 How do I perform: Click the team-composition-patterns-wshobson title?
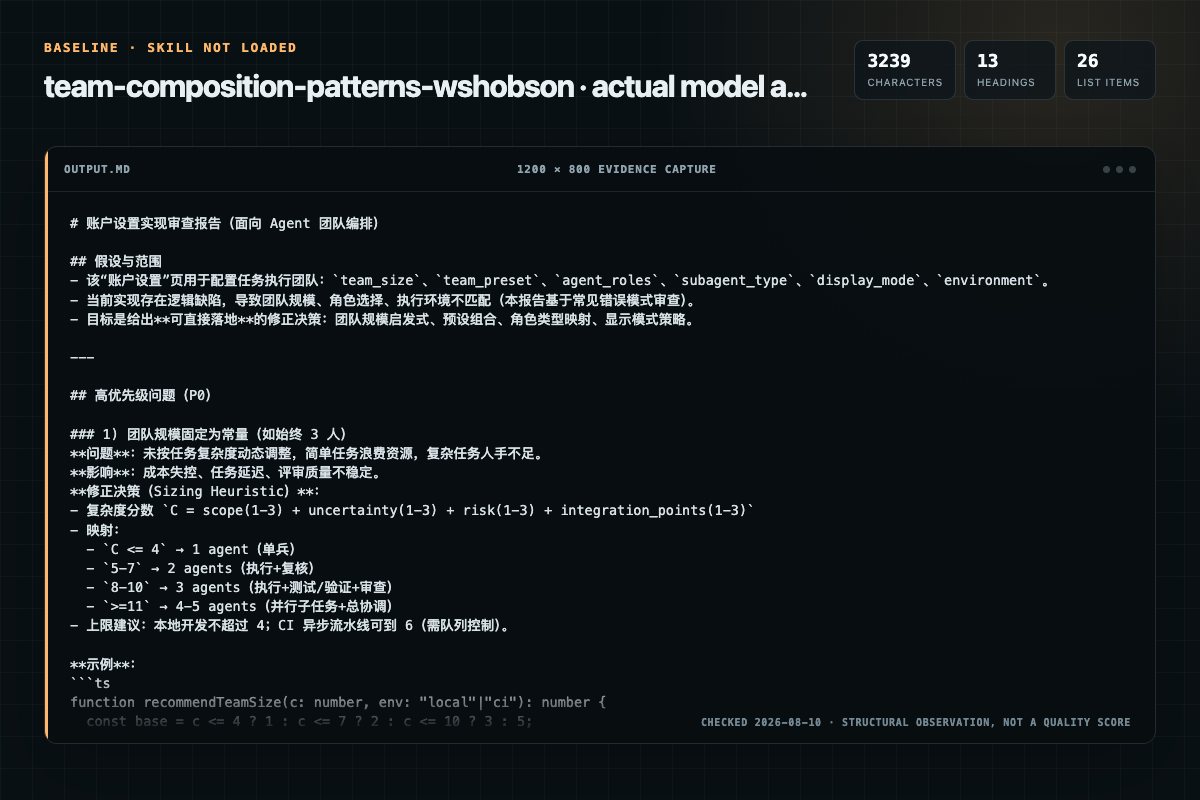click(425, 87)
